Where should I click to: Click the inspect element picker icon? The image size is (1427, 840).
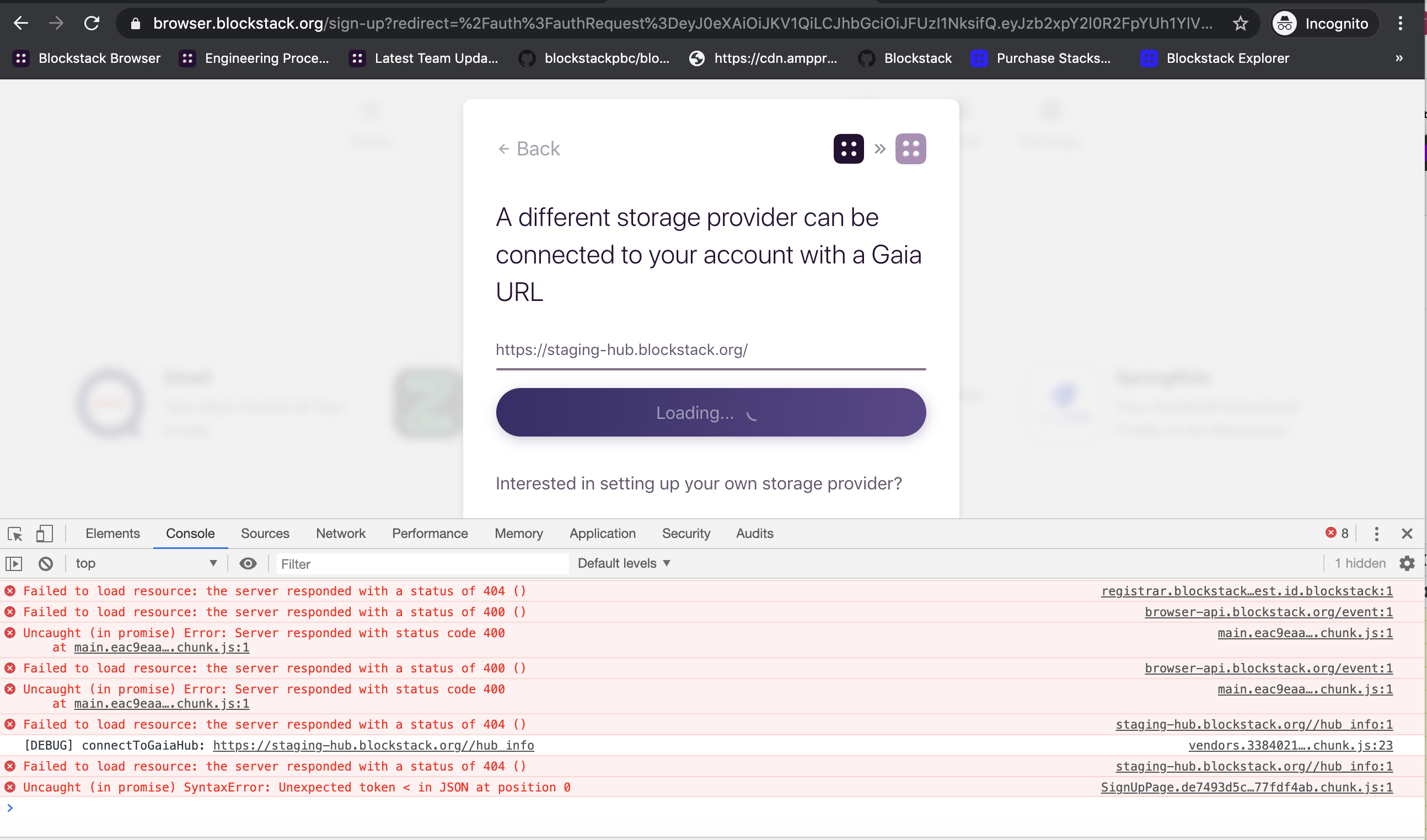pyautogui.click(x=15, y=533)
